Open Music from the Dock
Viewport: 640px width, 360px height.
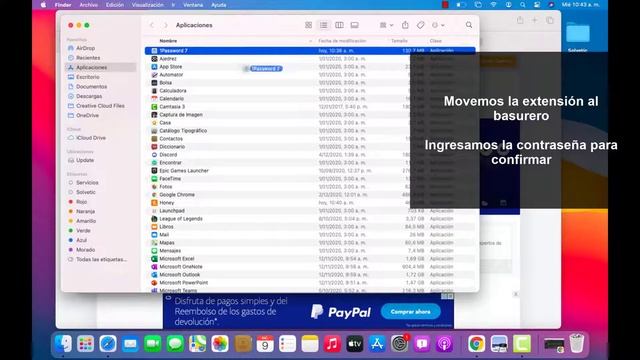pos(332,344)
